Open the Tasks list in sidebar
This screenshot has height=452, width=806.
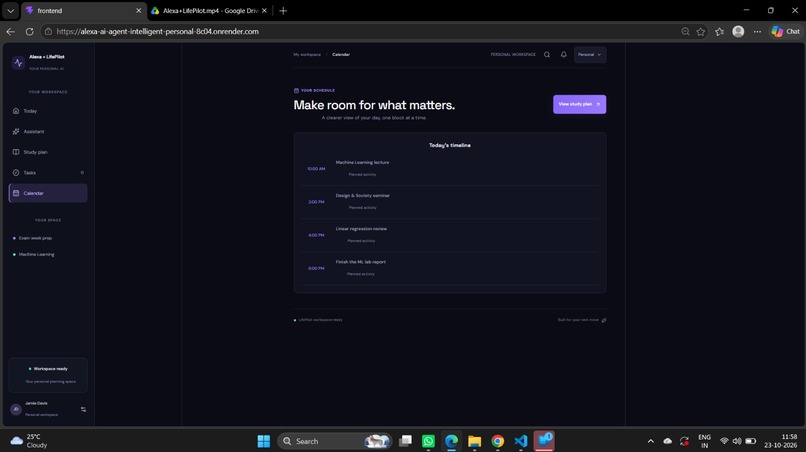click(x=48, y=173)
